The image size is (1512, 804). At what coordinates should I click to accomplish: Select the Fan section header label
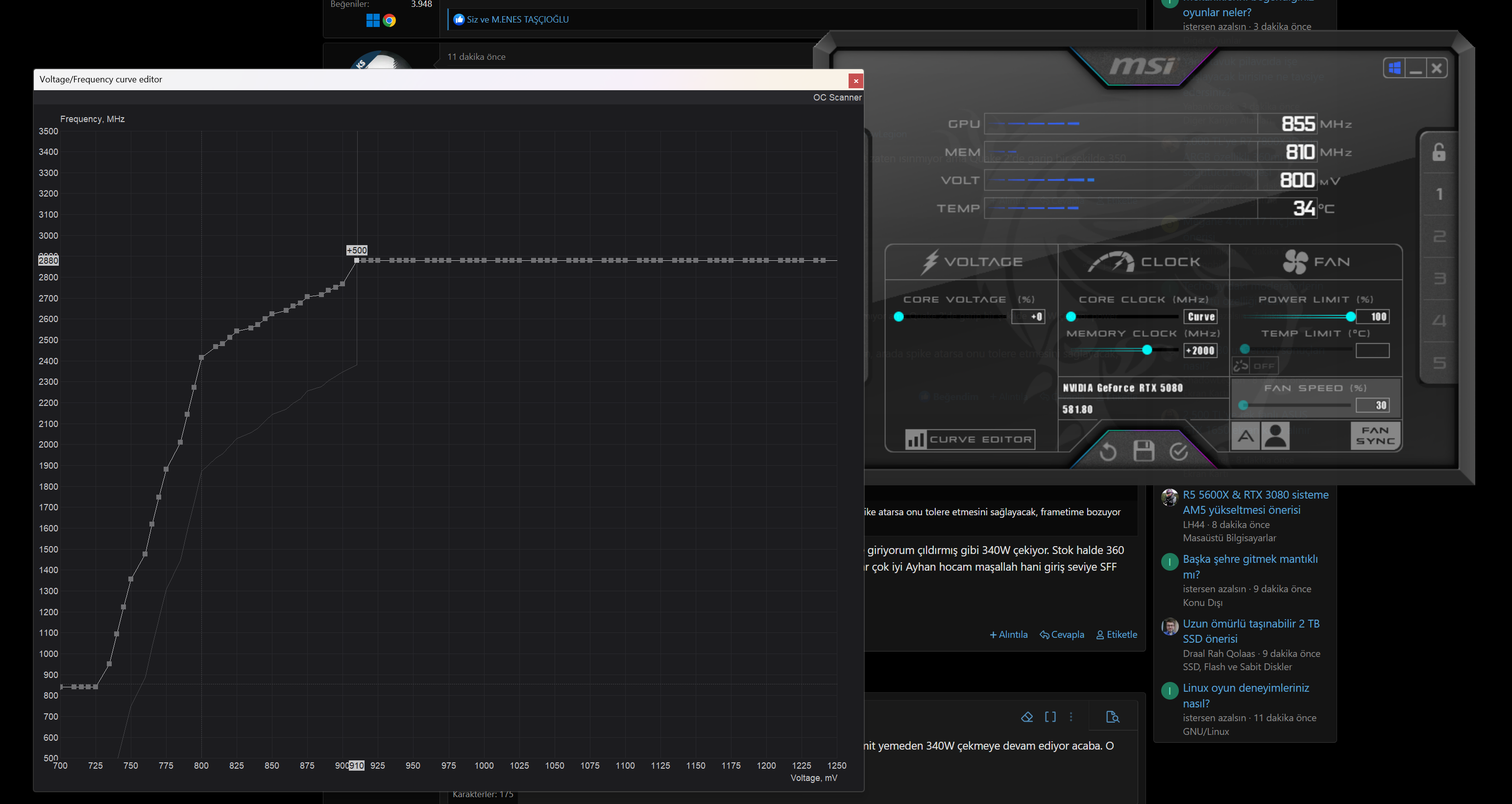click(x=1332, y=262)
